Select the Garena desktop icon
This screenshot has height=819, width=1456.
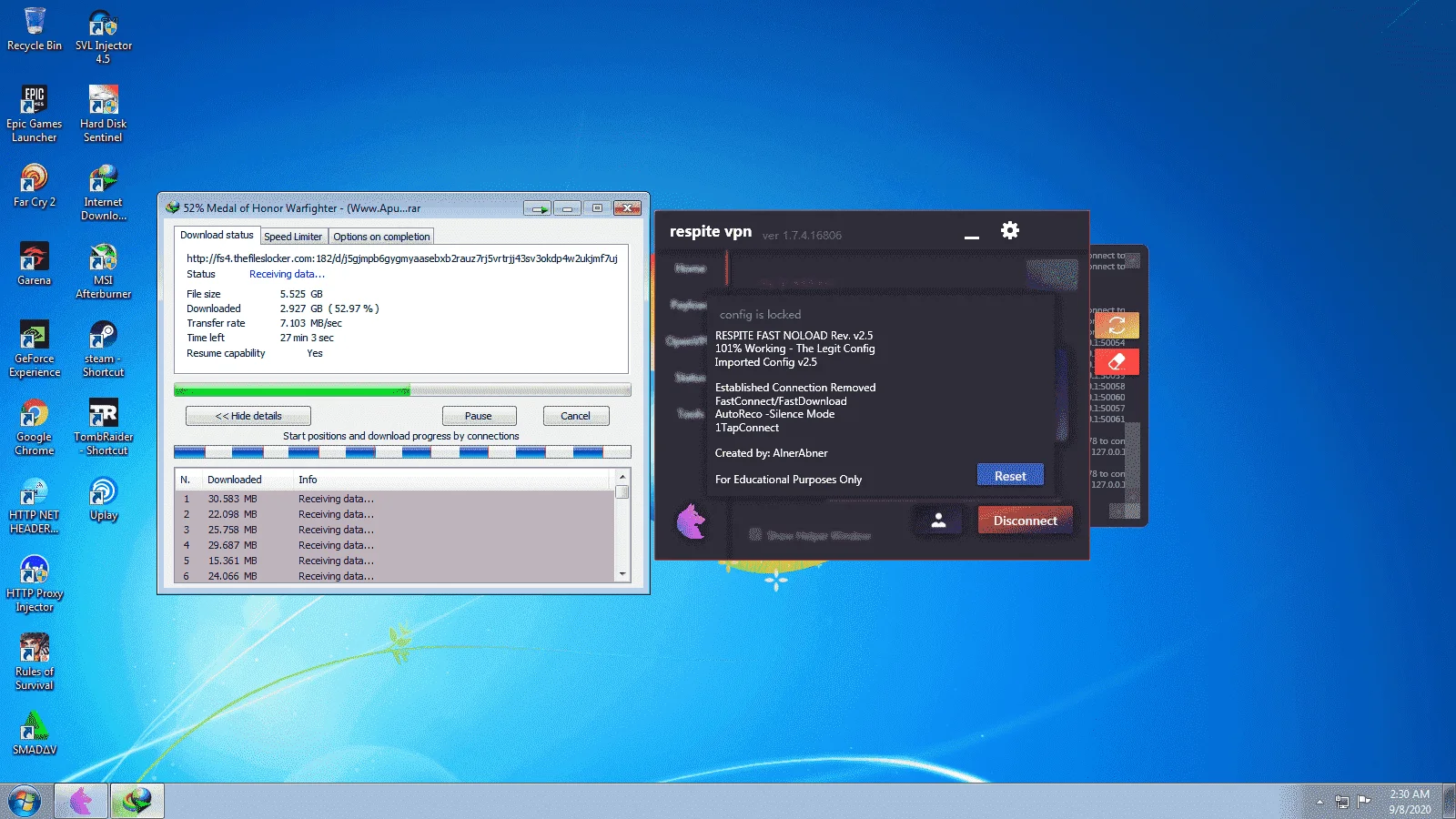click(x=35, y=264)
